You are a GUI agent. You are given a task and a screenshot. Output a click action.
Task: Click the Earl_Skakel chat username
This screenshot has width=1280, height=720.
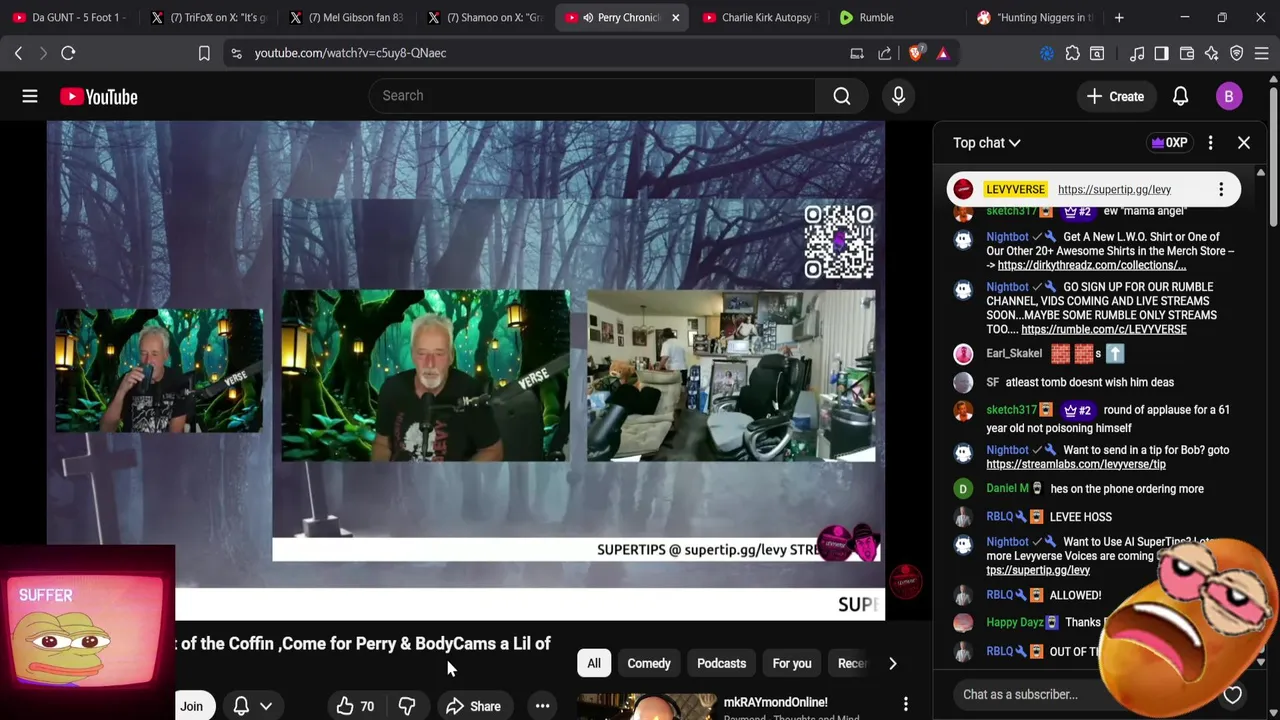[x=1014, y=353]
